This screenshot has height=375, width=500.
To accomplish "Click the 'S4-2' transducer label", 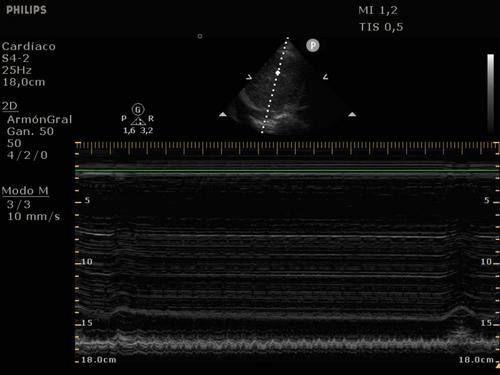I will click(16, 58).
